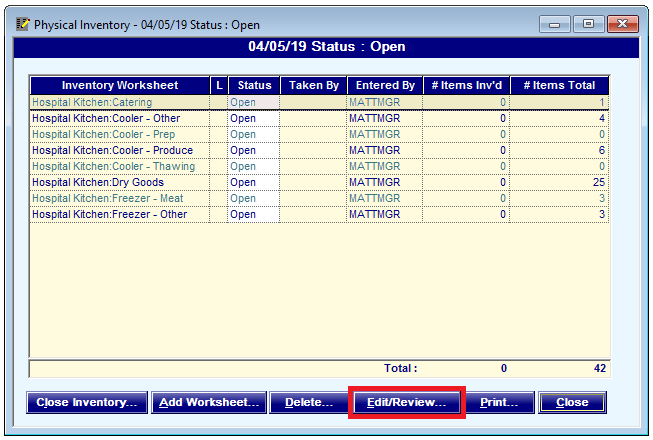Sort by Inventory Worksheet column header
The width and height of the screenshot is (653, 440).
point(120,86)
